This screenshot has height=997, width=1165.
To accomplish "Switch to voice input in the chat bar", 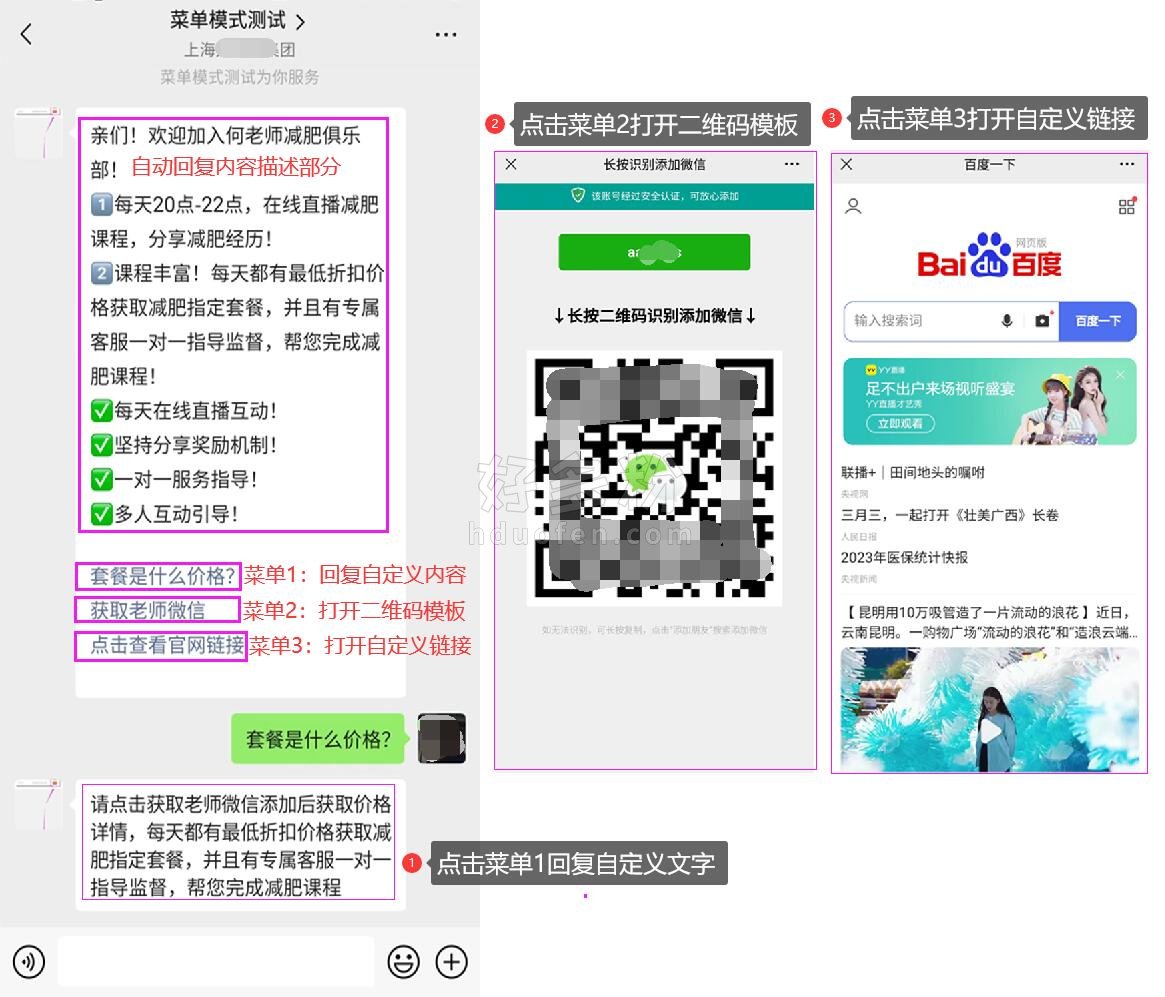I will click(29, 961).
